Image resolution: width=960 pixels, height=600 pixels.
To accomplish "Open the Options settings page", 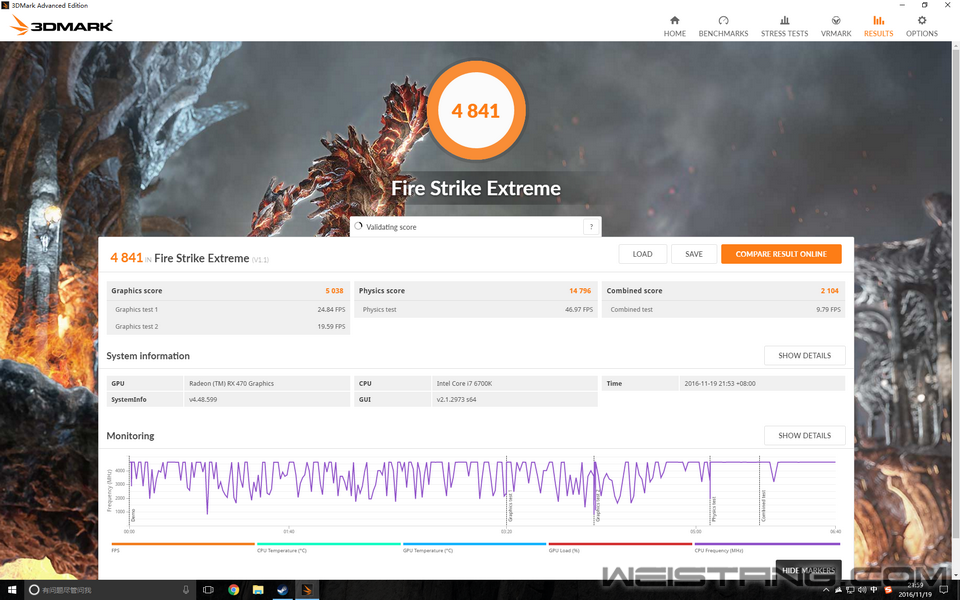I will [921, 26].
